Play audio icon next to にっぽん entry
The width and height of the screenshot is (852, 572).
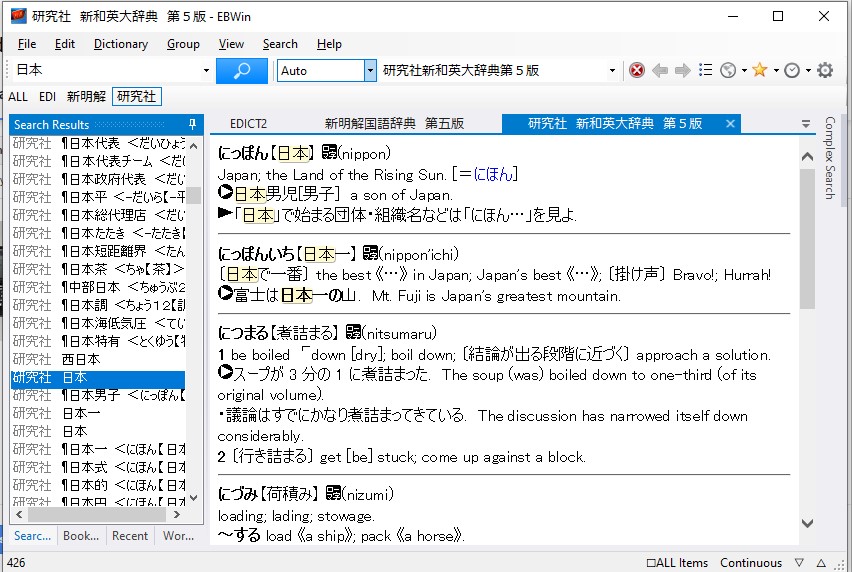pos(329,152)
